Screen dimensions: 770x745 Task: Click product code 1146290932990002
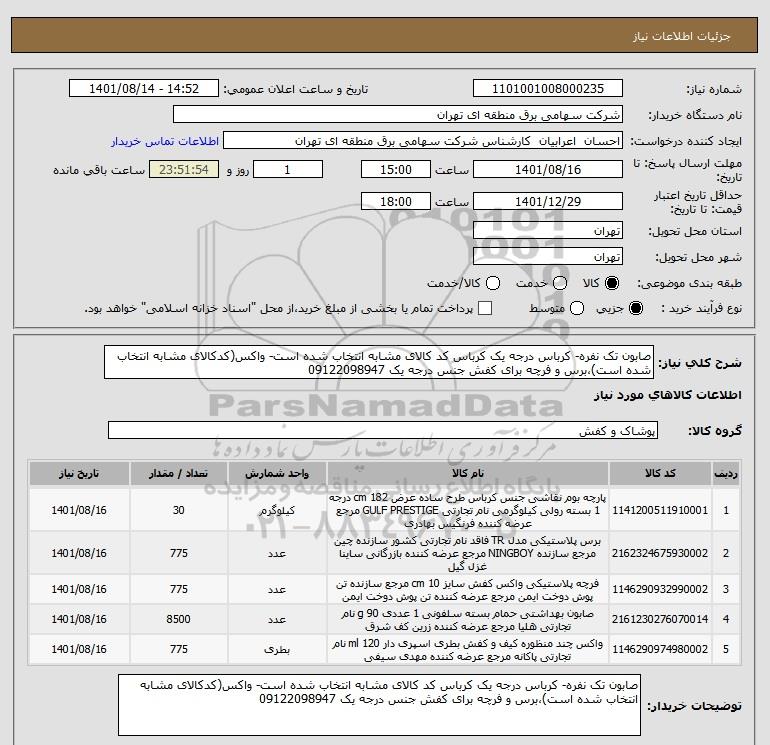click(x=660, y=589)
